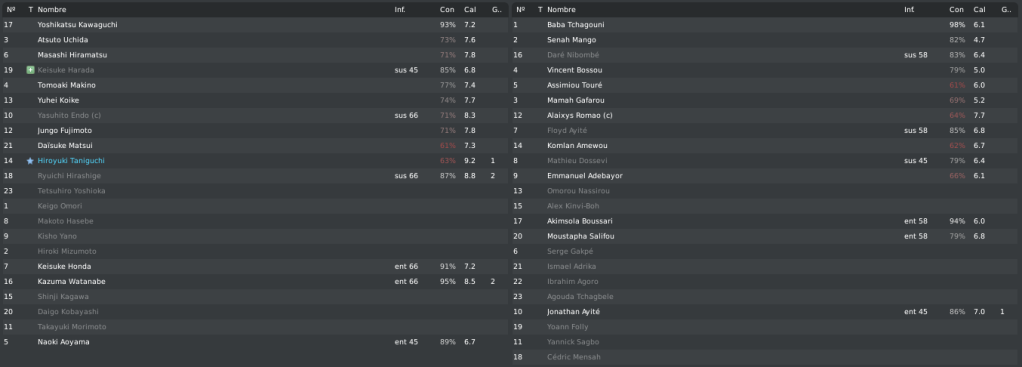
Task: Click the T column header in left table
Action: click(31, 10)
